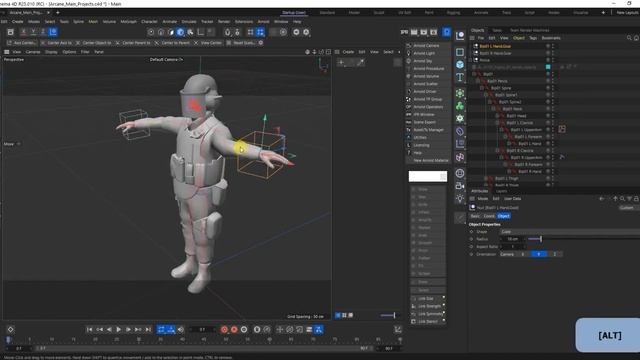640x360 pixels.
Task: Select the Text spline icon in the palette
Action: [x=460, y=77]
